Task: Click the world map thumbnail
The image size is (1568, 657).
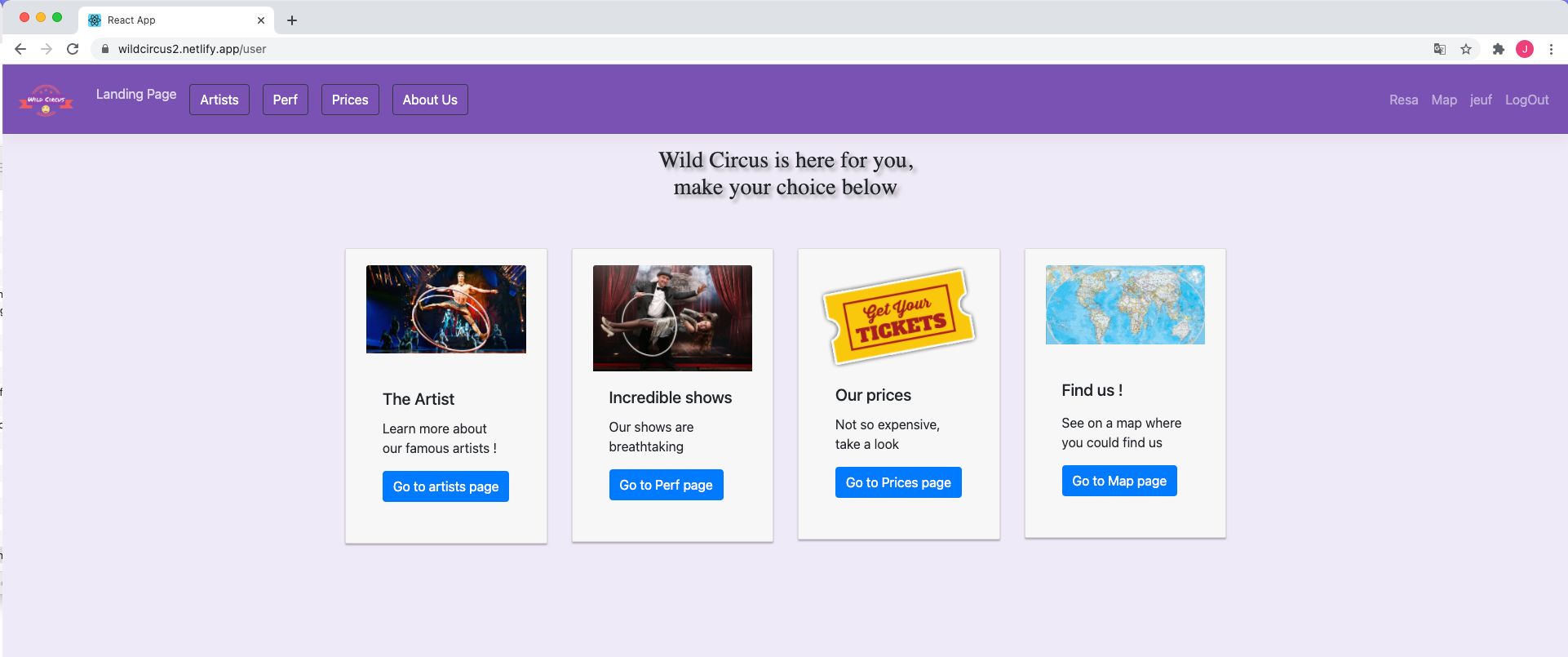Action: tap(1125, 304)
